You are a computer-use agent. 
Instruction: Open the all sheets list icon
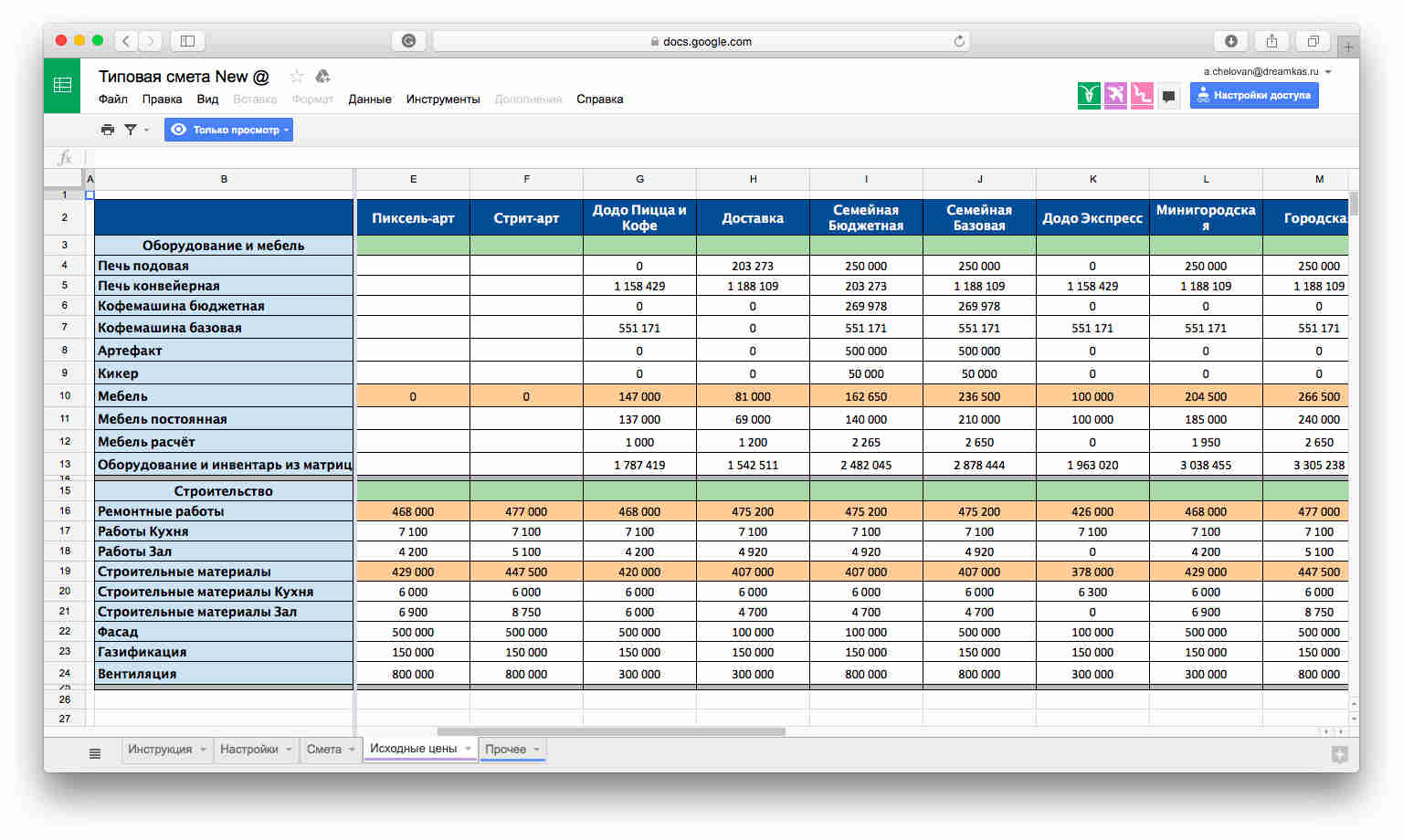tap(95, 753)
